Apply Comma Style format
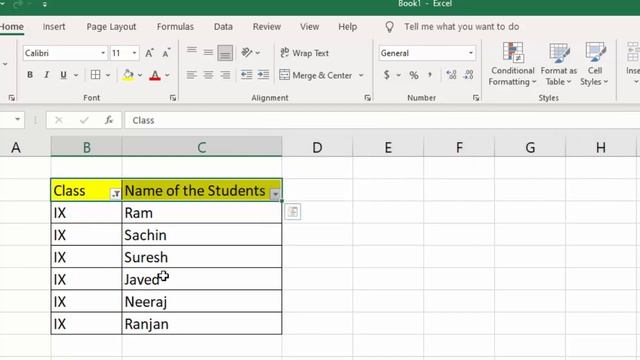640x360 pixels. (430, 75)
